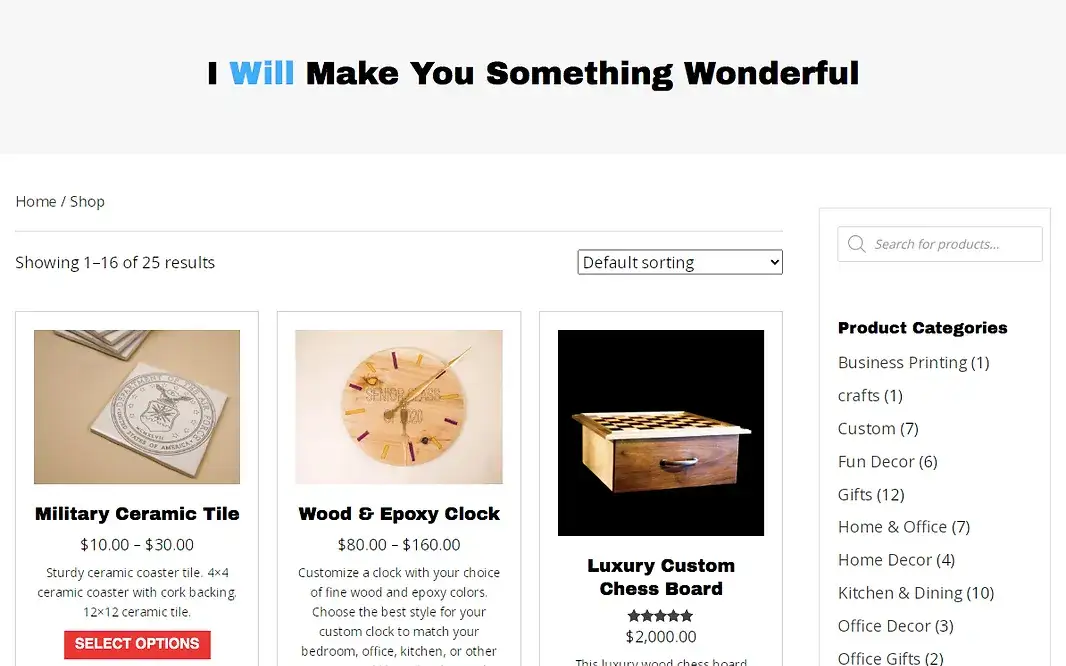Viewport: 1066px width, 666px height.
Task: Select the Office Decor category
Action: 884,626
